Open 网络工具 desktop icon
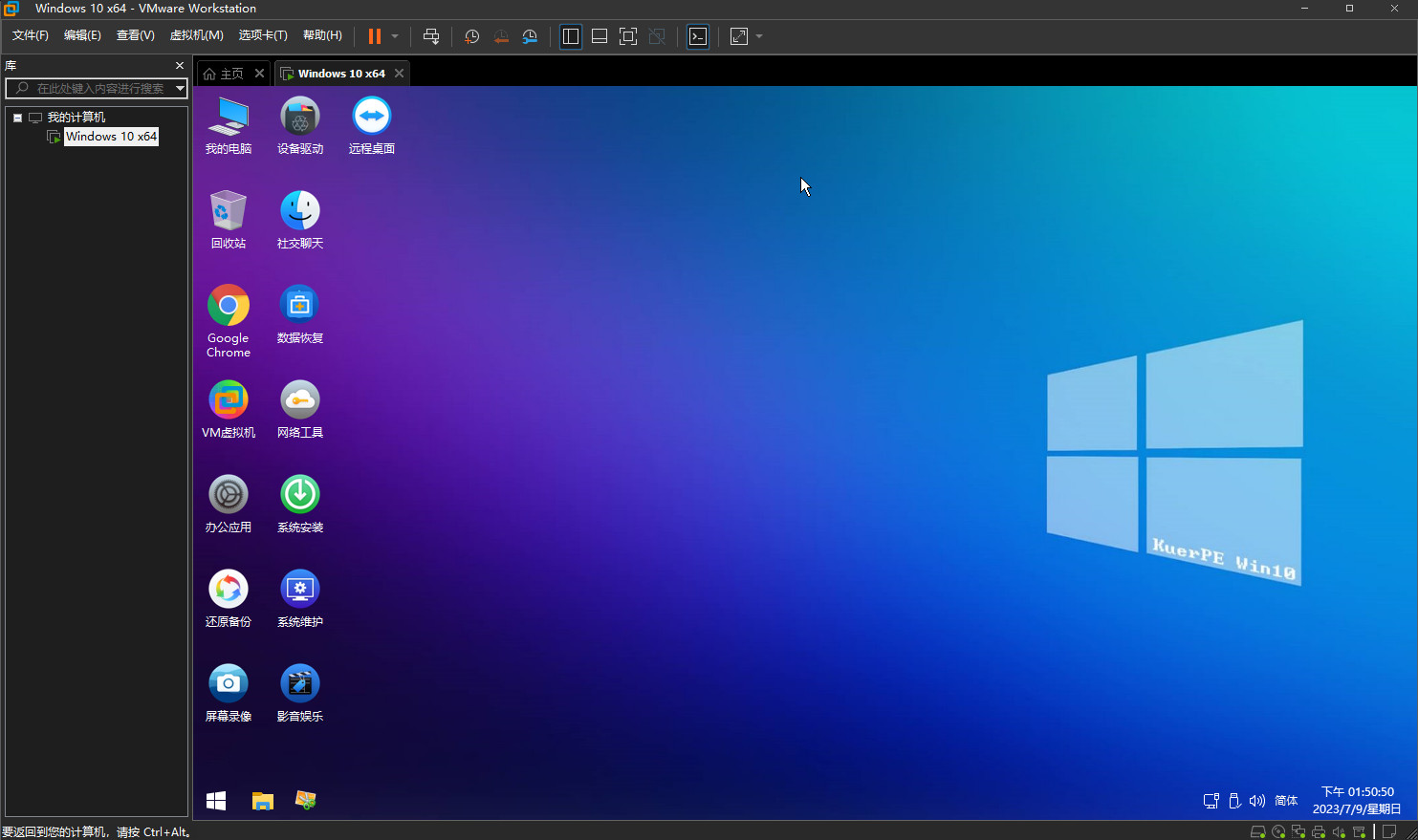 tap(300, 409)
